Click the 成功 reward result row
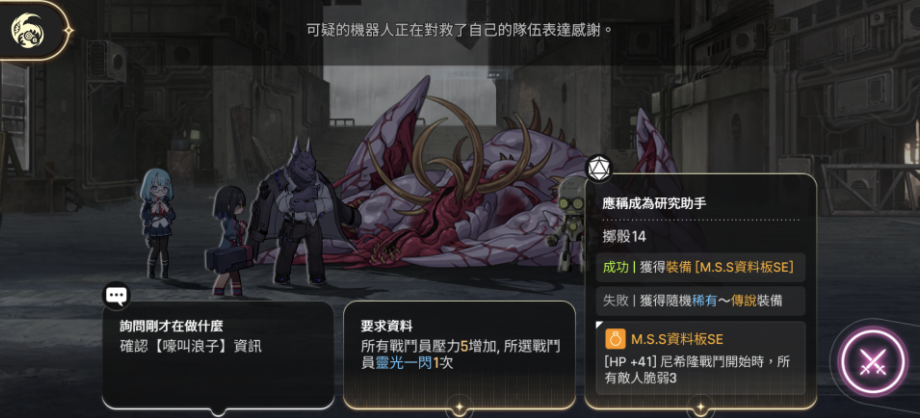This screenshot has width=920, height=418. pyautogui.click(x=700, y=267)
